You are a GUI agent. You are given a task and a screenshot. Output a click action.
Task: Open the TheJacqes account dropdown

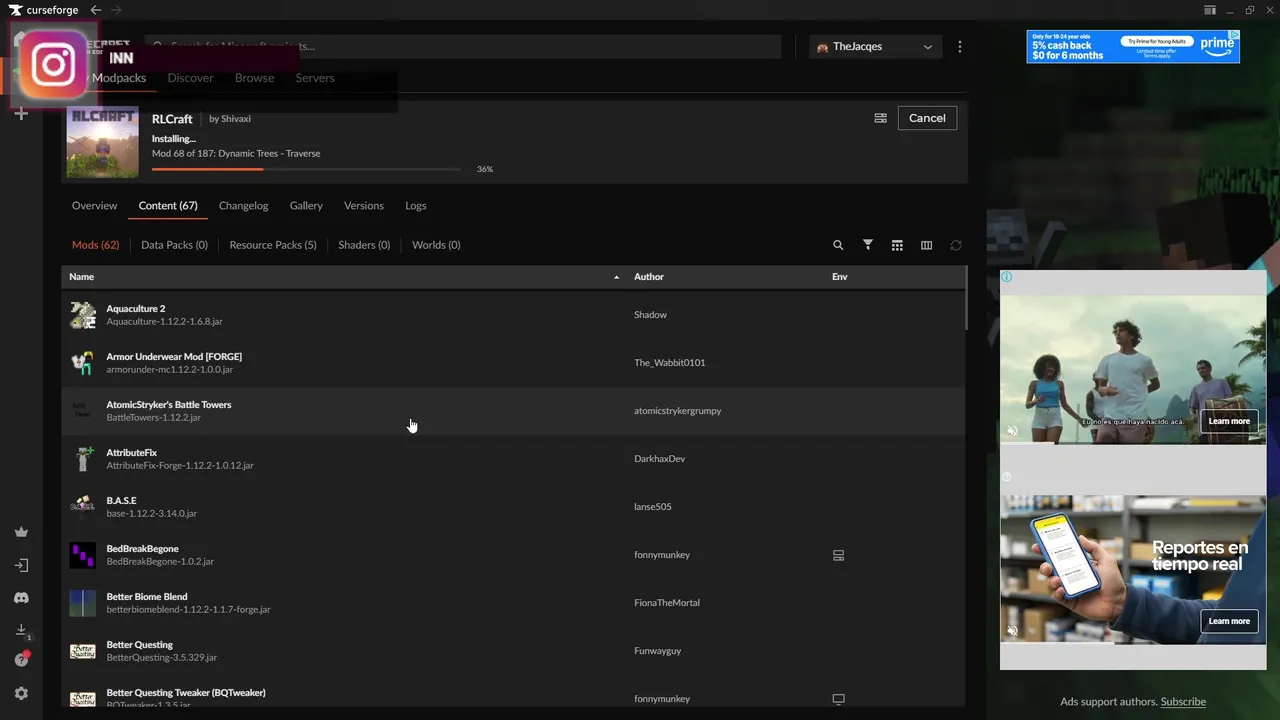point(875,47)
